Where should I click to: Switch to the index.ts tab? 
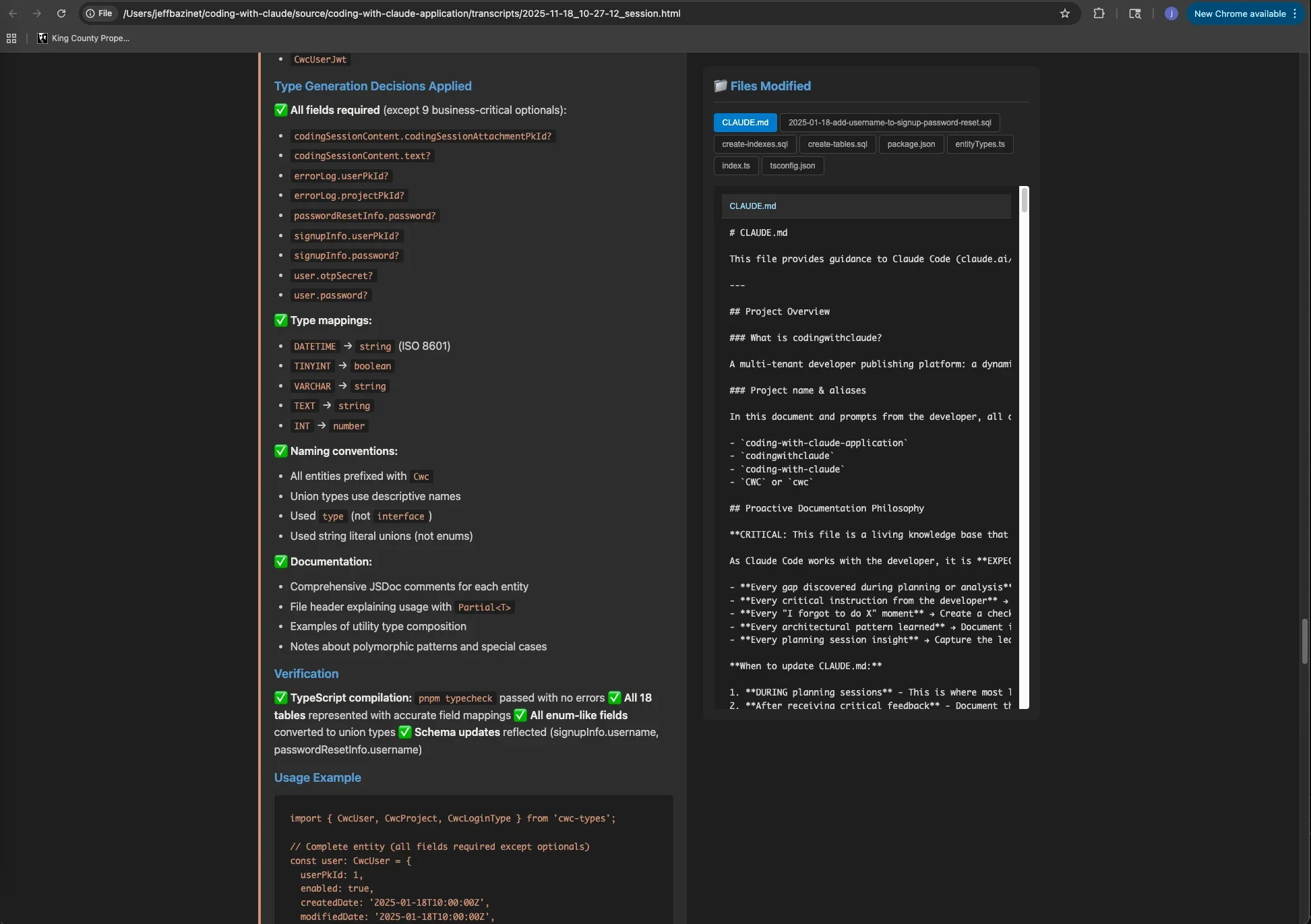coord(735,166)
